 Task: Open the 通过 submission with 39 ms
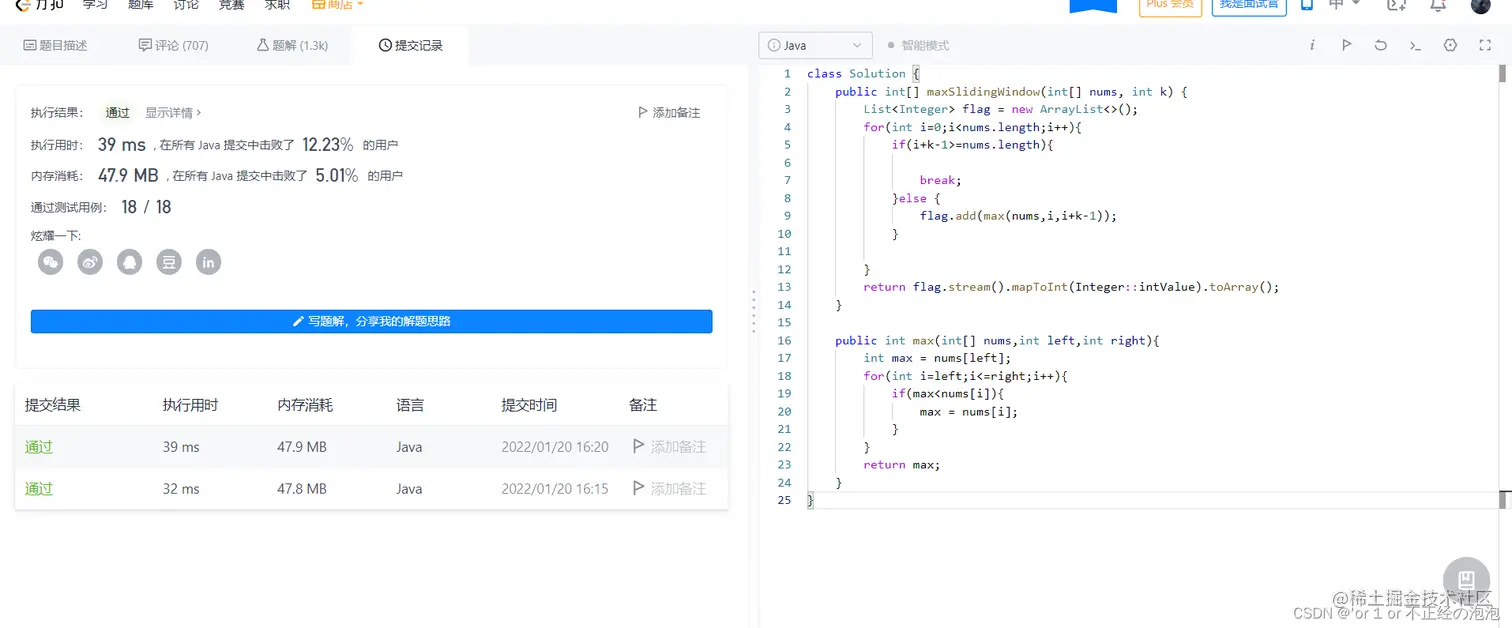[39, 447]
